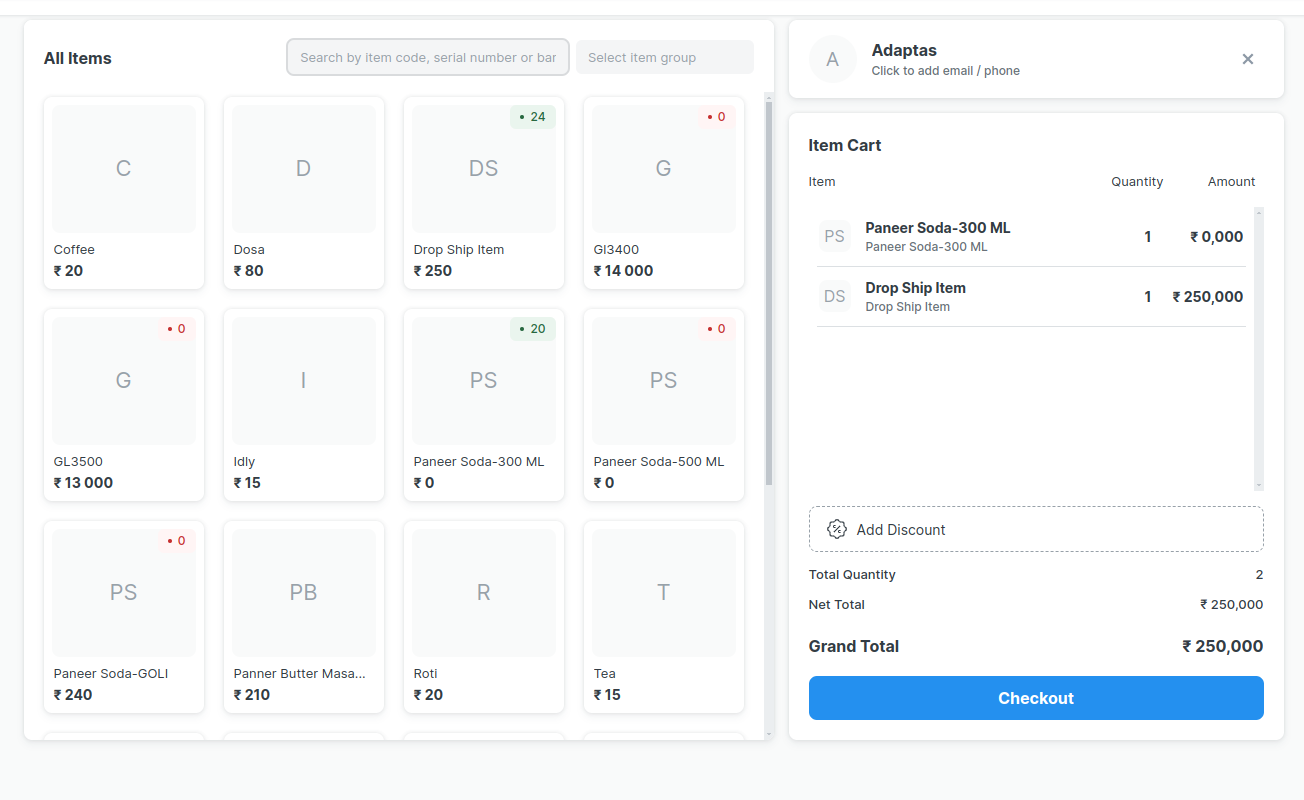Click to add email / phone for Adaptas

click(945, 71)
